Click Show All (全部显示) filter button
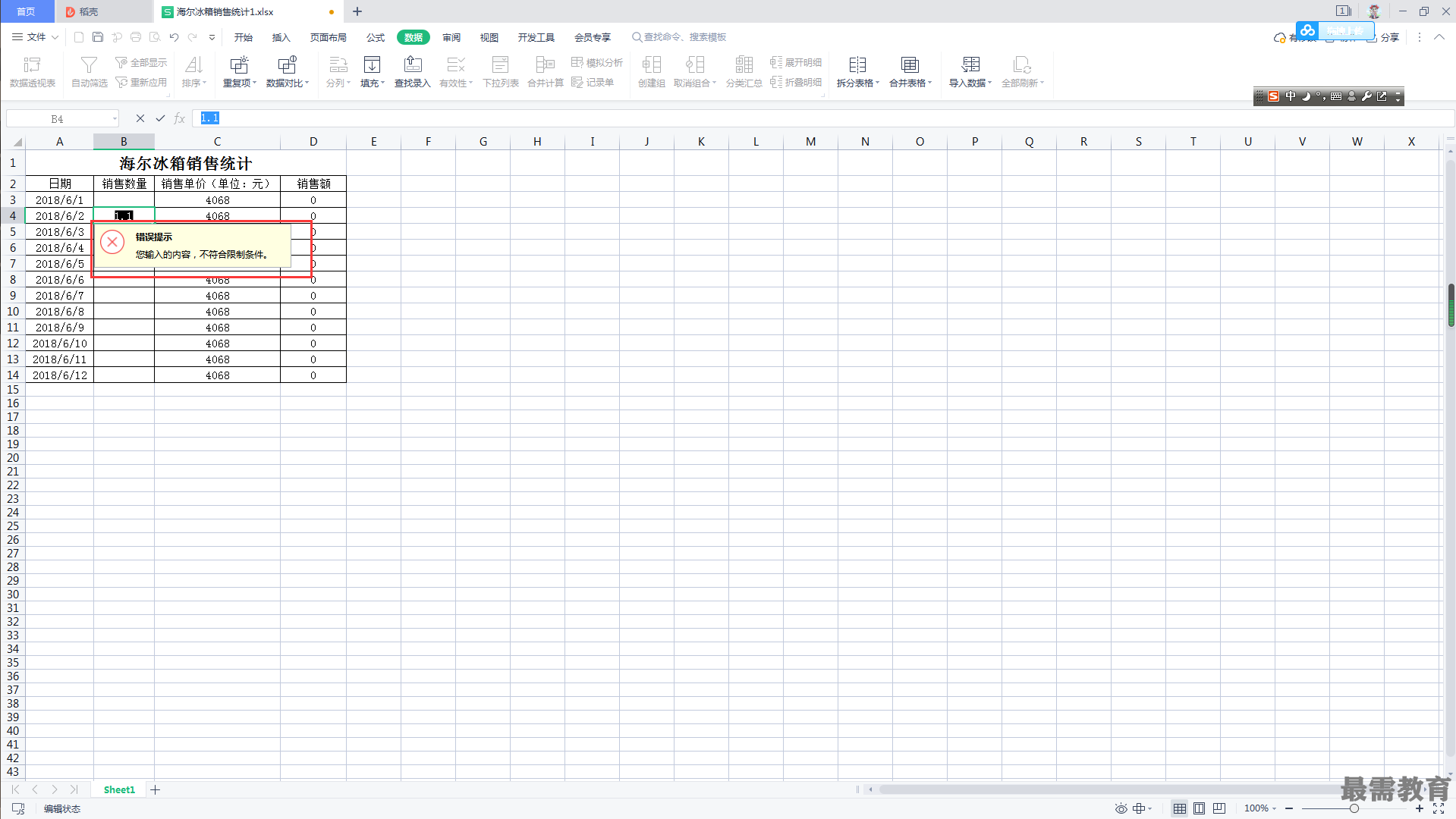 [x=141, y=62]
